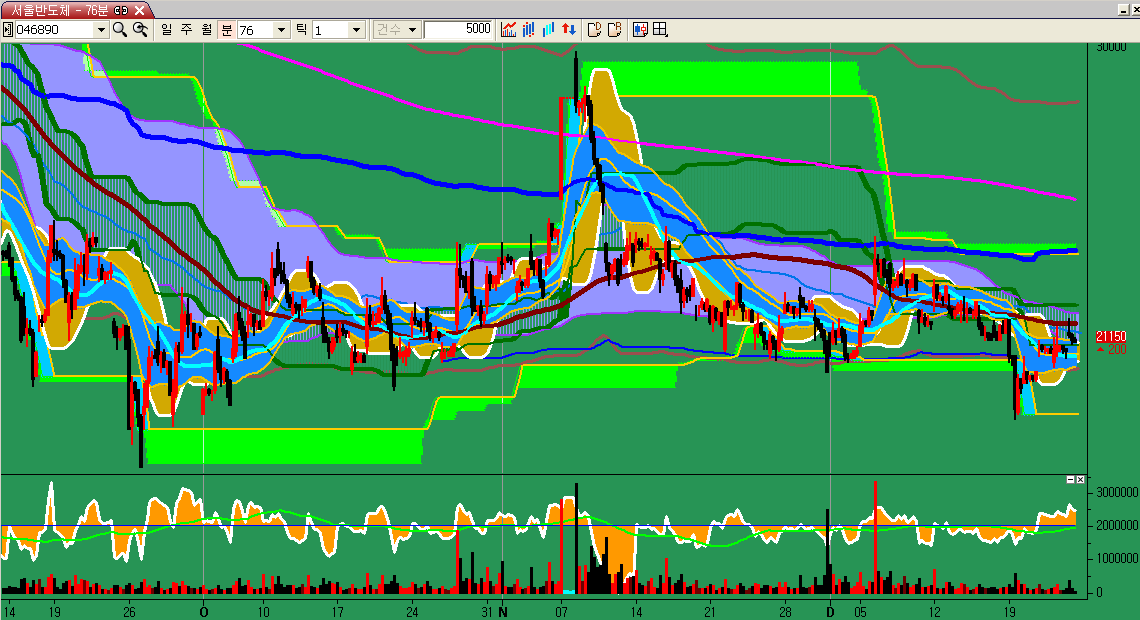Collapse the volume indicator sub-panel
The image size is (1140, 620).
(x=1069, y=481)
